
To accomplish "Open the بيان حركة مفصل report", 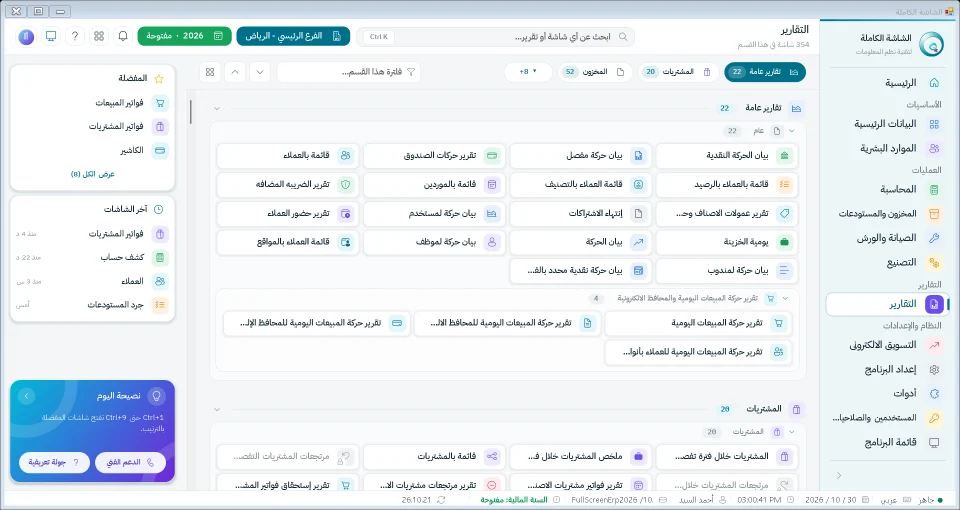I will pyautogui.click(x=580, y=156).
